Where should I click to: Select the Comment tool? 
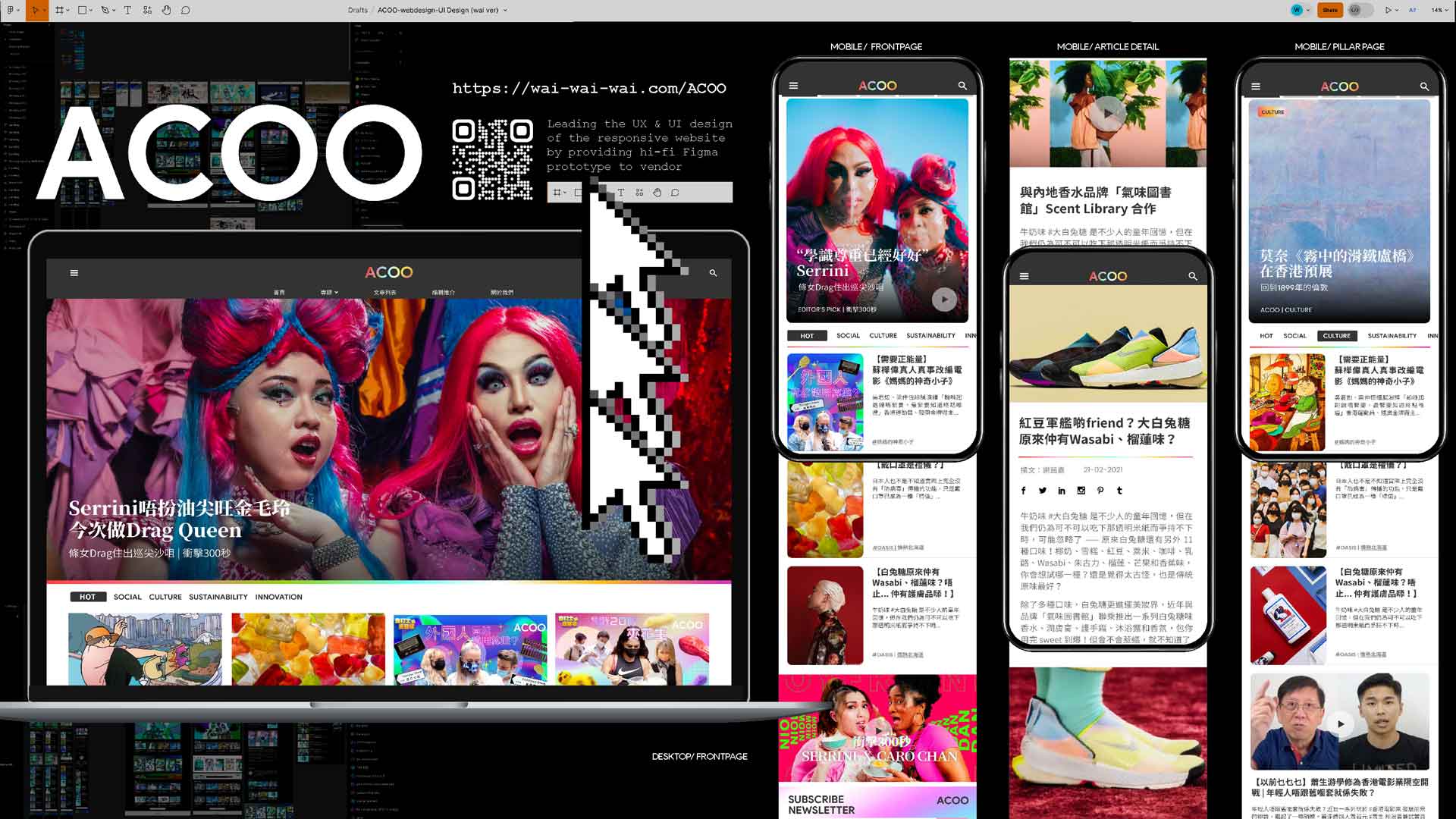(x=186, y=11)
